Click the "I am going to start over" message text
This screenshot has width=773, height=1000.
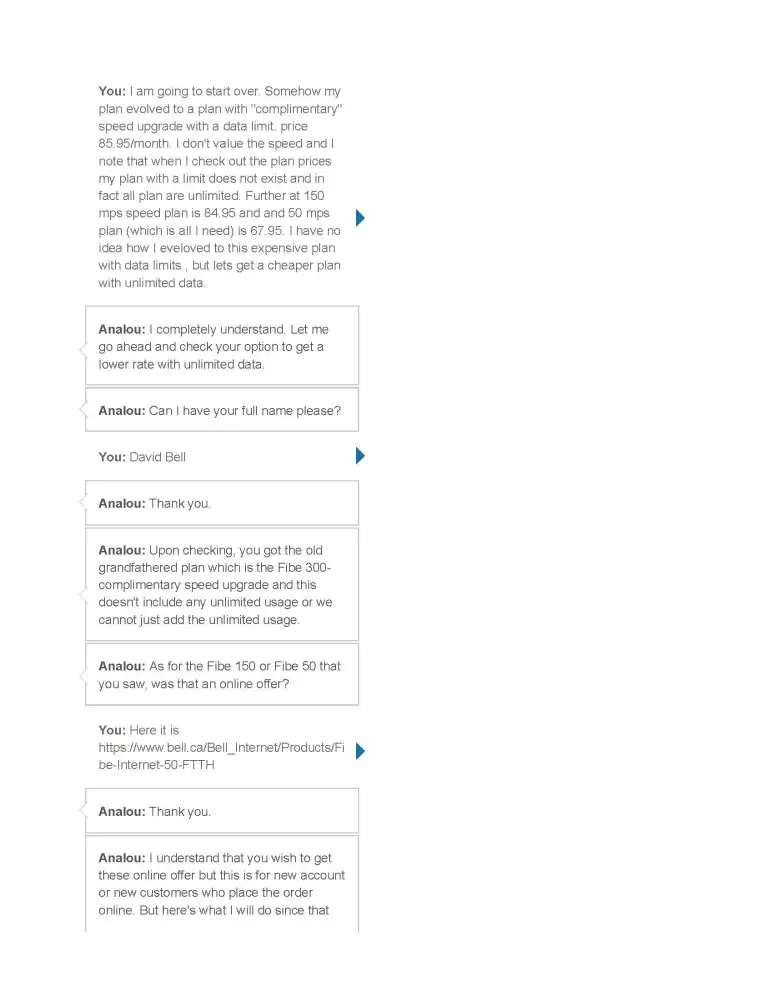[x=220, y=187]
